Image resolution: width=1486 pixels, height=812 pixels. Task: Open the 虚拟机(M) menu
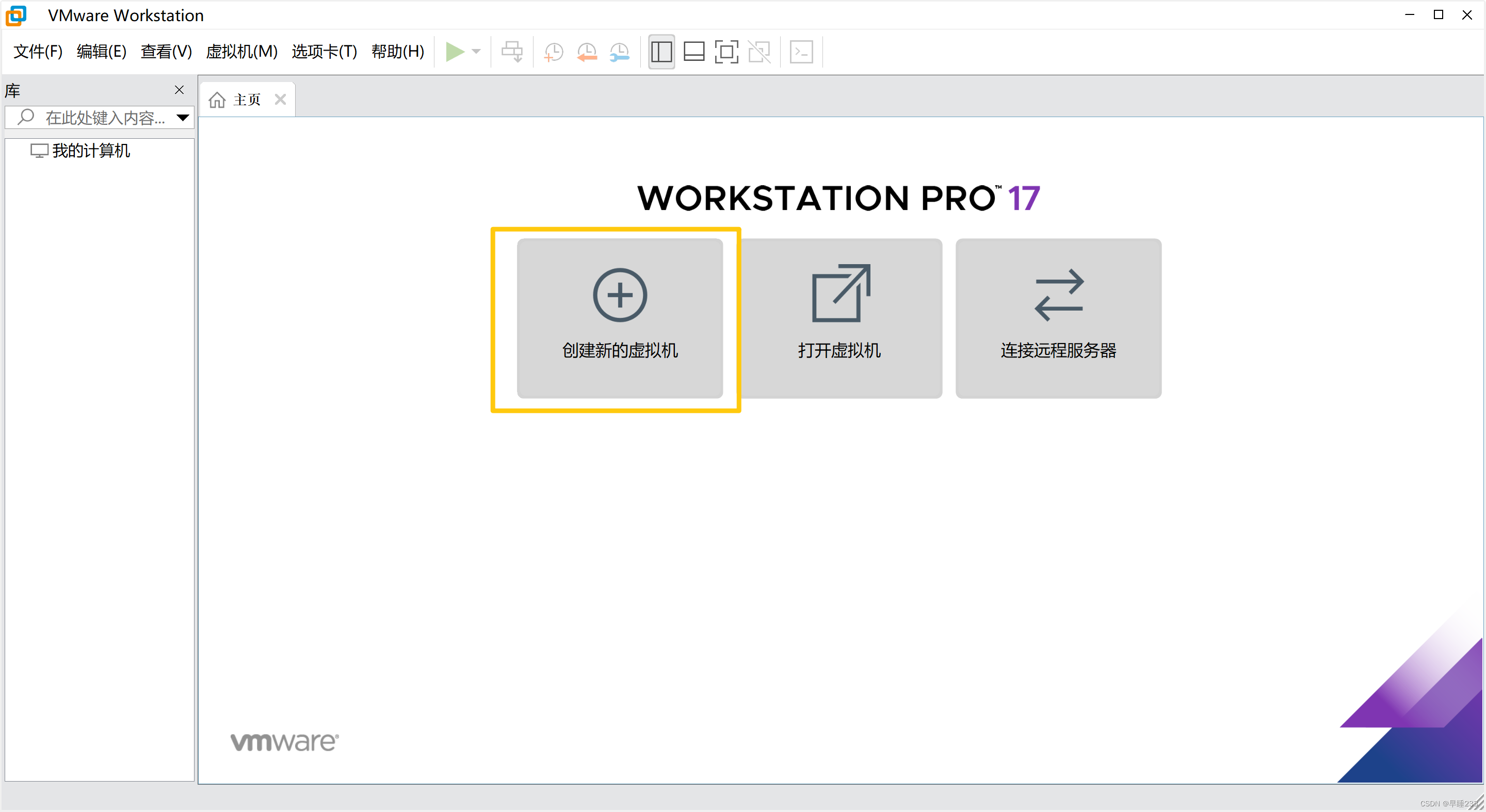pyautogui.click(x=241, y=51)
